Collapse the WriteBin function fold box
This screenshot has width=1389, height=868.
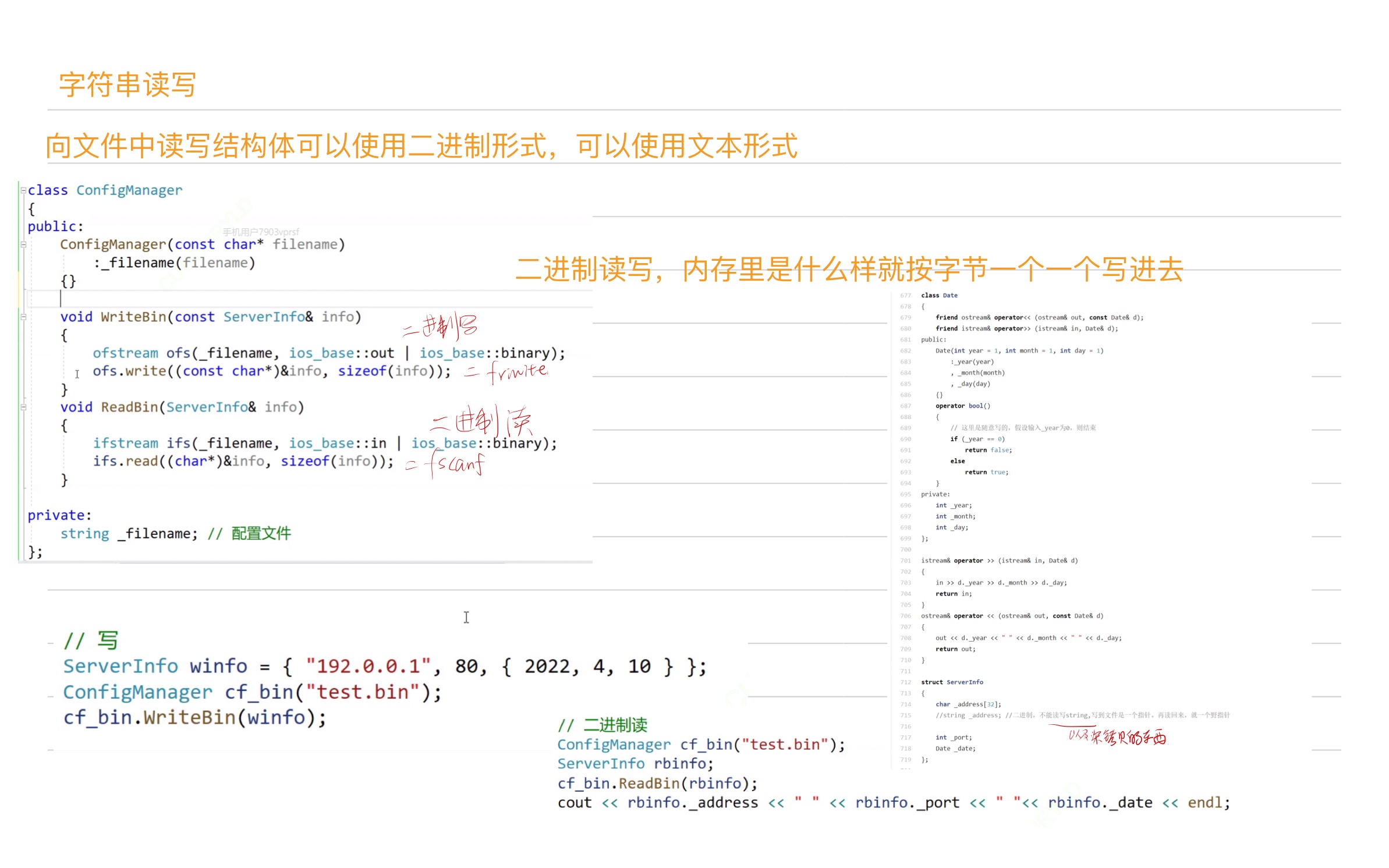click(23, 317)
